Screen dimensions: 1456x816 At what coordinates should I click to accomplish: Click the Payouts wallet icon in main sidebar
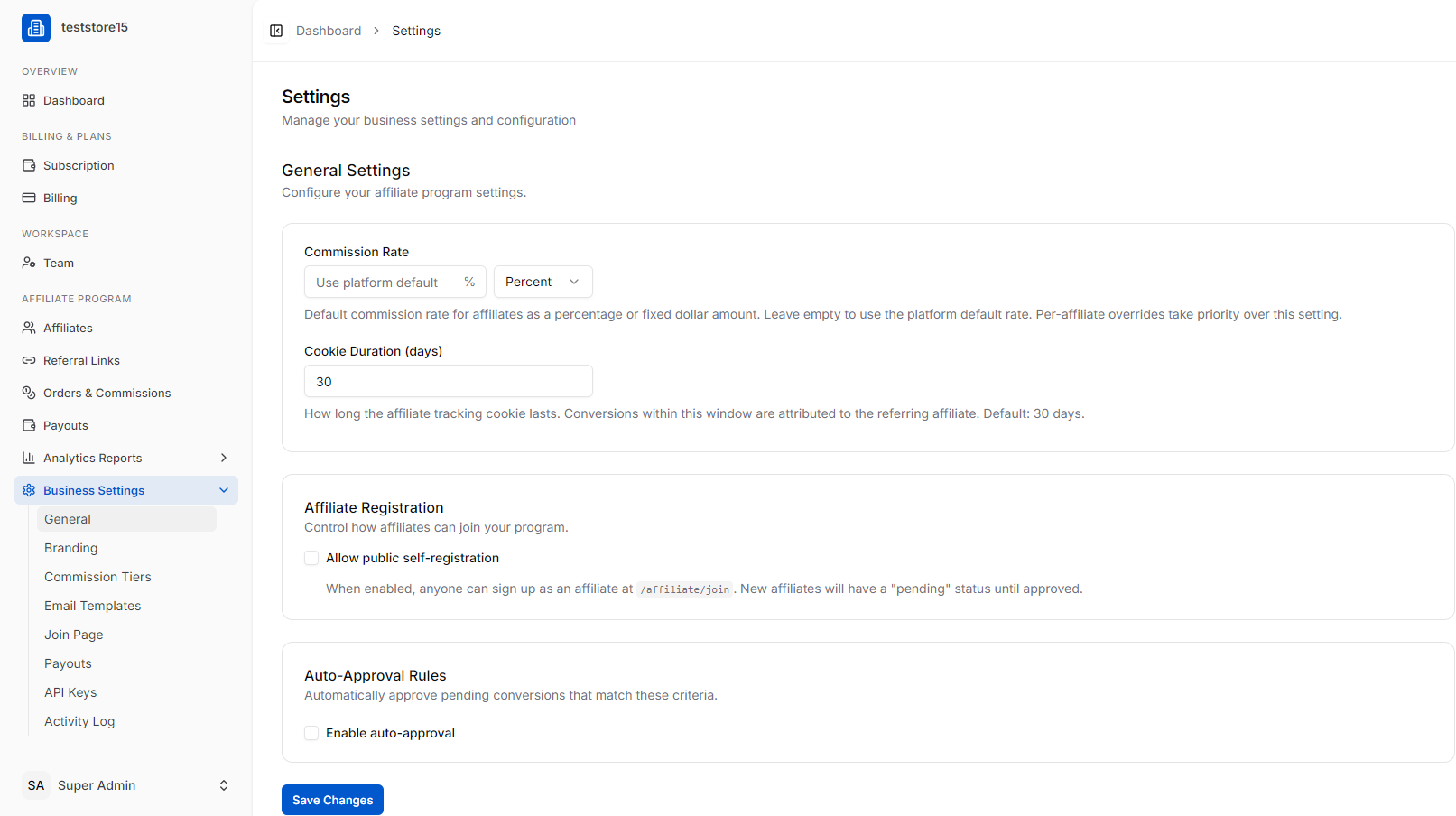click(x=29, y=425)
